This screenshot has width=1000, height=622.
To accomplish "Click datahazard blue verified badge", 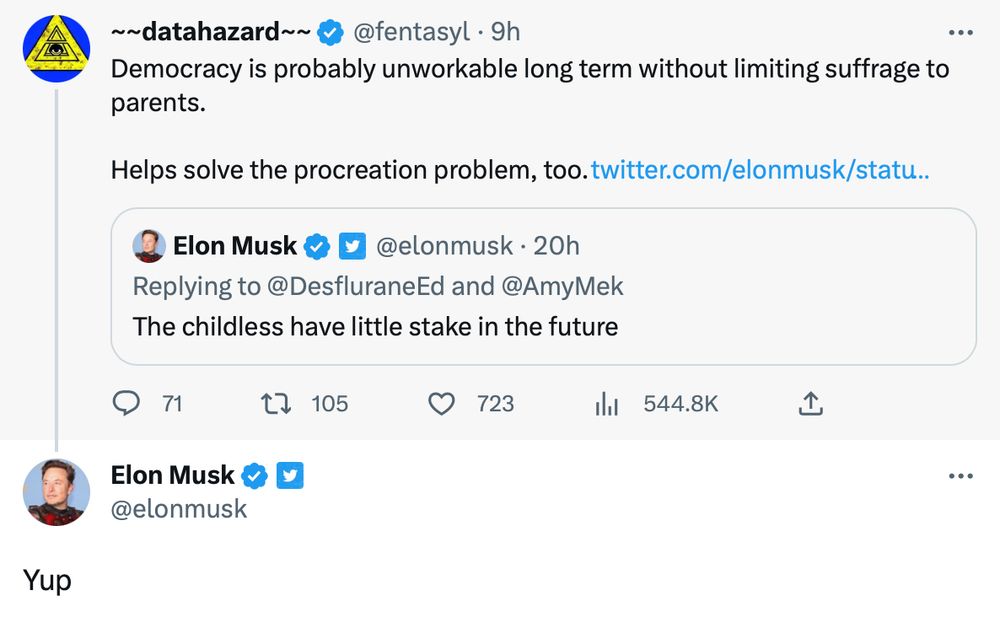I will 330,32.
